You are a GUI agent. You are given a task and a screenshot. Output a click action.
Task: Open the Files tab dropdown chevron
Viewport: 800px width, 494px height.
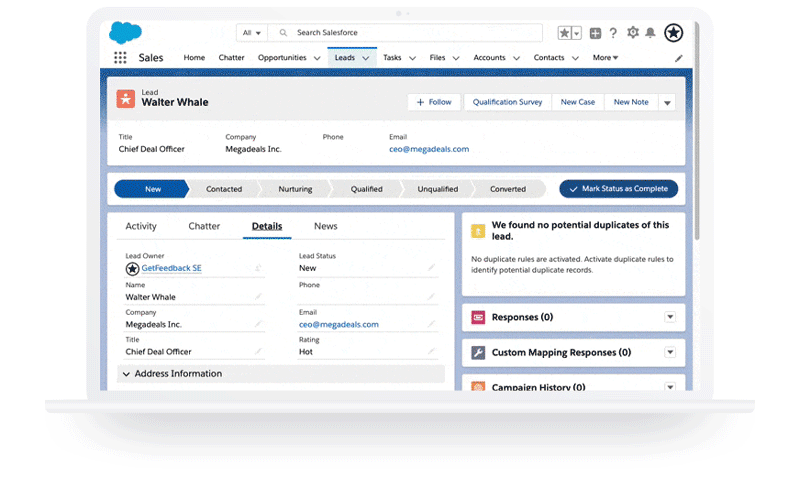coord(456,58)
